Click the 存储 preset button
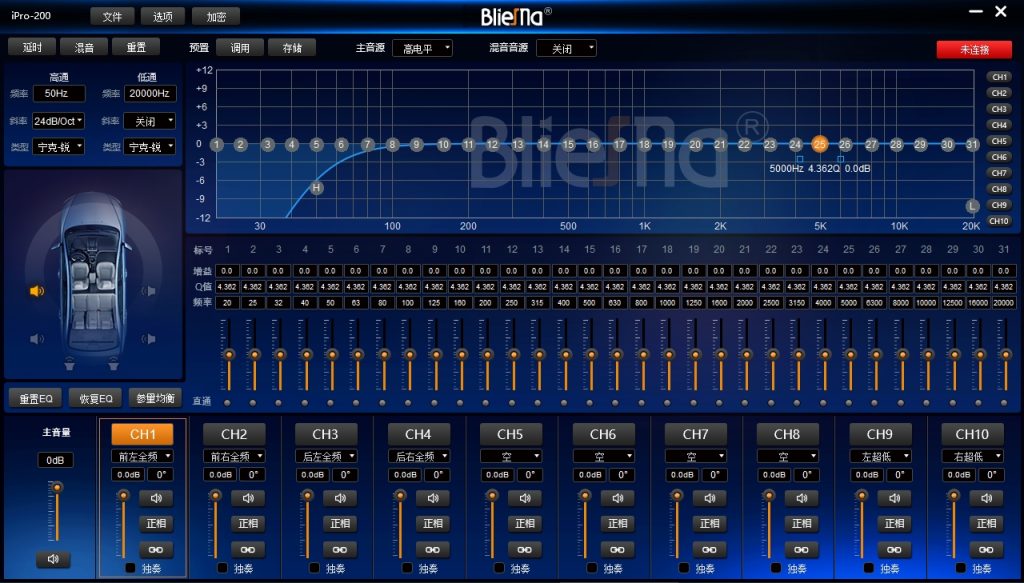The height and width of the screenshot is (583, 1024). coord(292,48)
